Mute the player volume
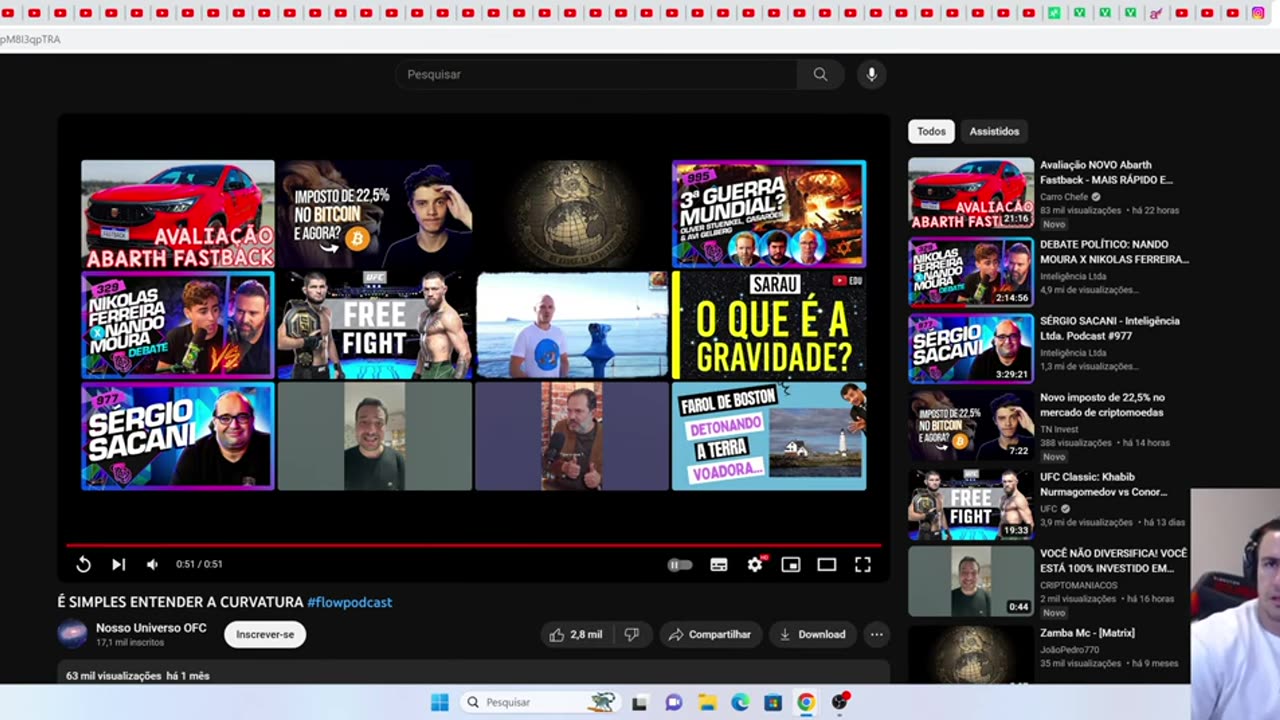 (x=152, y=564)
